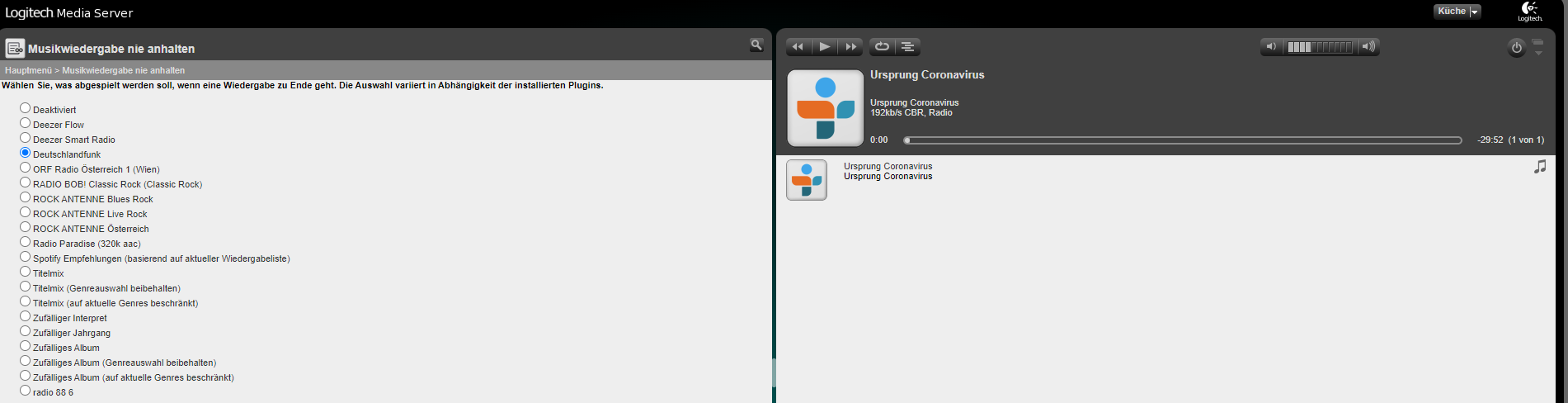Viewport: 1568px width, 403px height.
Task: Pick ROCK ANTENNE Österreich option
Action: [x=26, y=227]
